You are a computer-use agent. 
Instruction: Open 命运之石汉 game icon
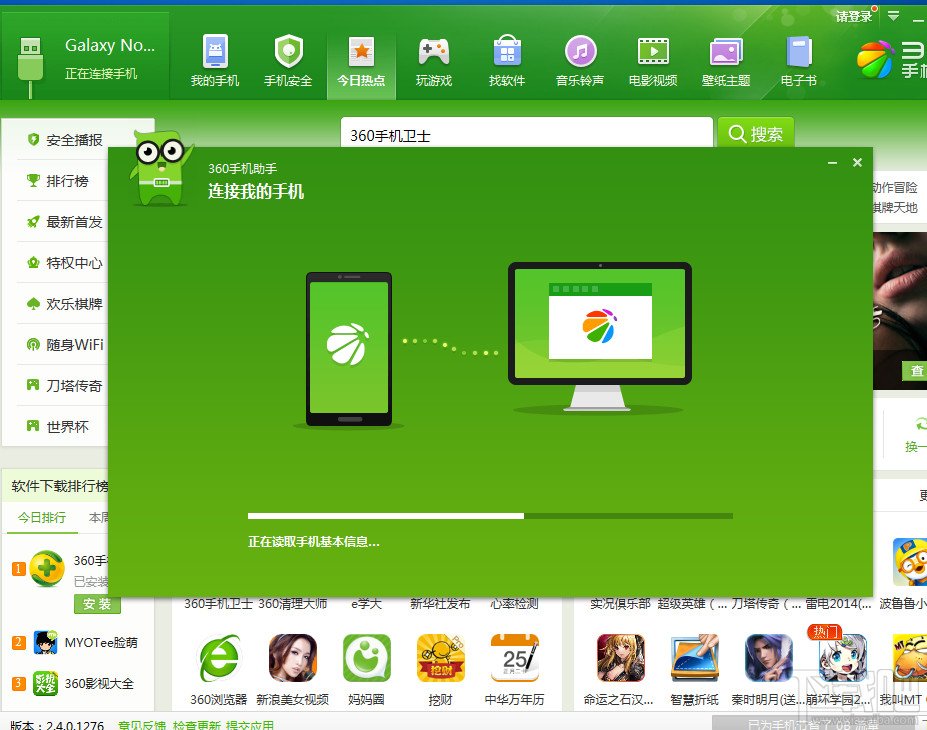point(621,658)
